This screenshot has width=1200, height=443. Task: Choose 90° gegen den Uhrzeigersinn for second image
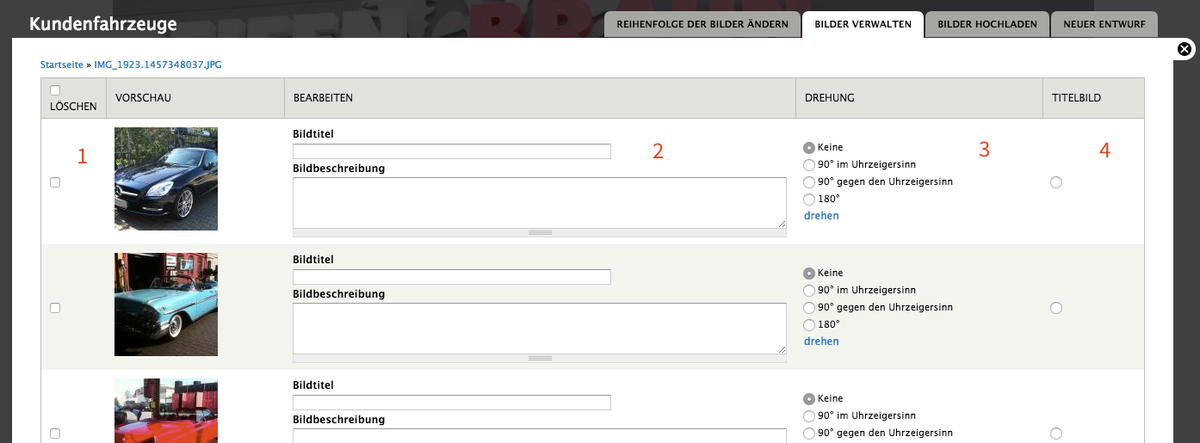[810, 307]
